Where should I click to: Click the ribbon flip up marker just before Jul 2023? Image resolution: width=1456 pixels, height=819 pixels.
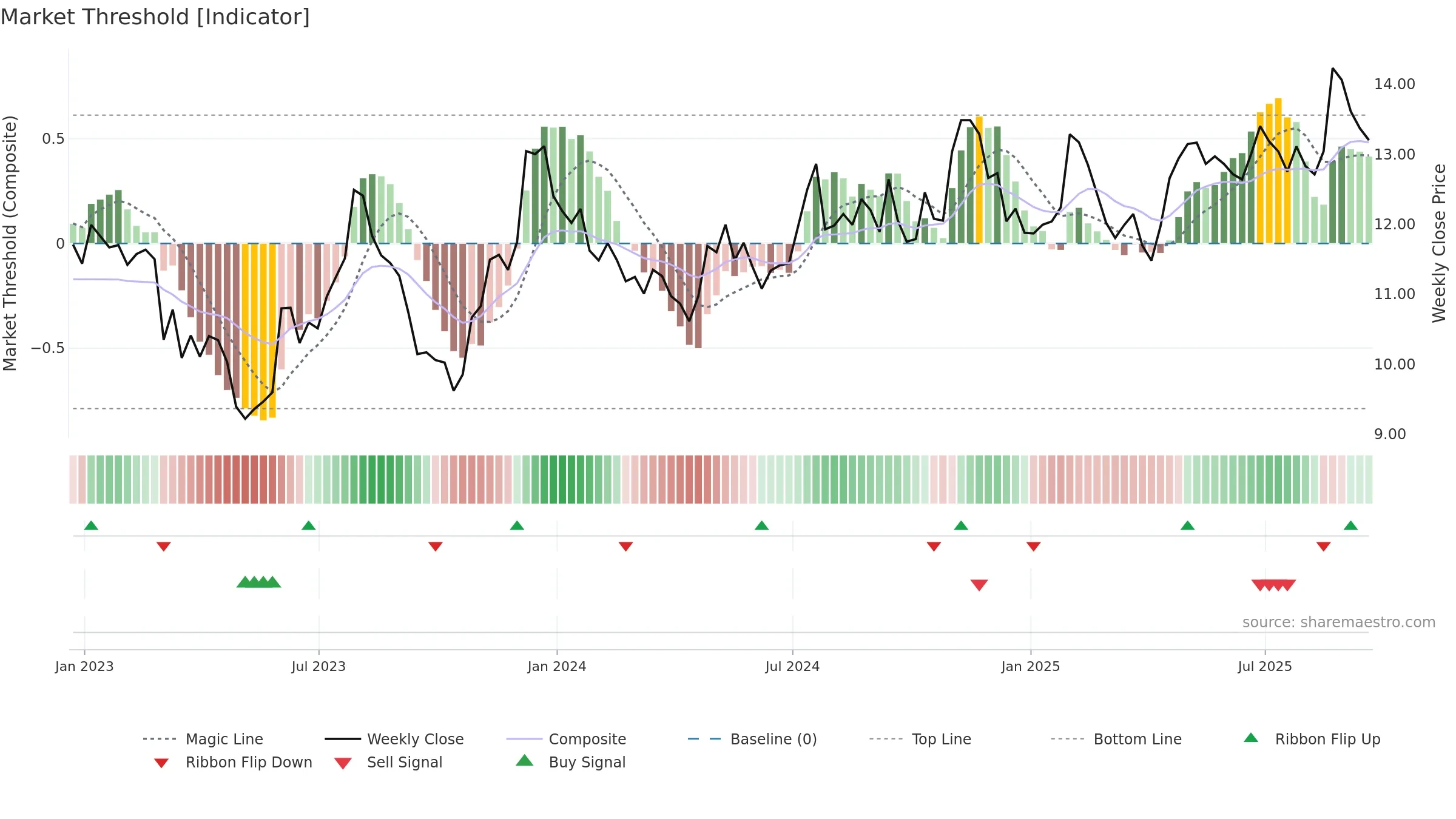click(308, 525)
